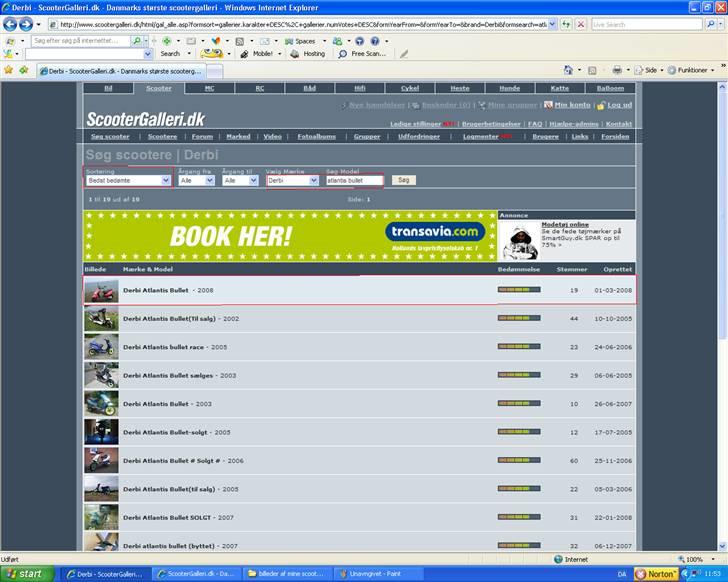Click the Free Scan toolbar item
This screenshot has width=728, height=582.
tap(366, 54)
